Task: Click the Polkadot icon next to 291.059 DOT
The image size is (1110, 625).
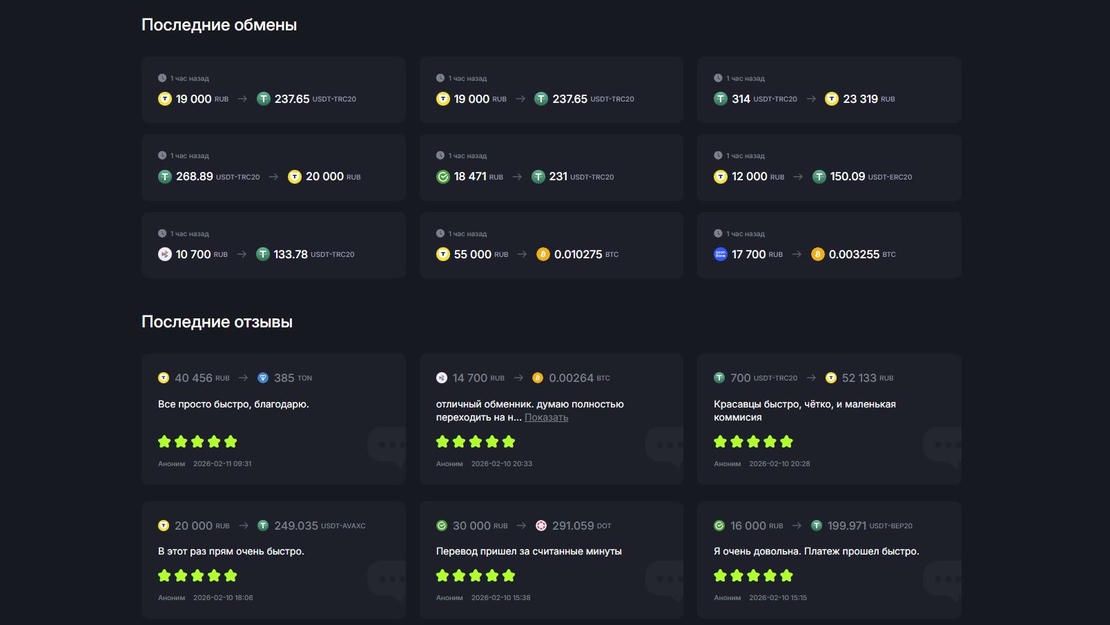Action: point(541,526)
